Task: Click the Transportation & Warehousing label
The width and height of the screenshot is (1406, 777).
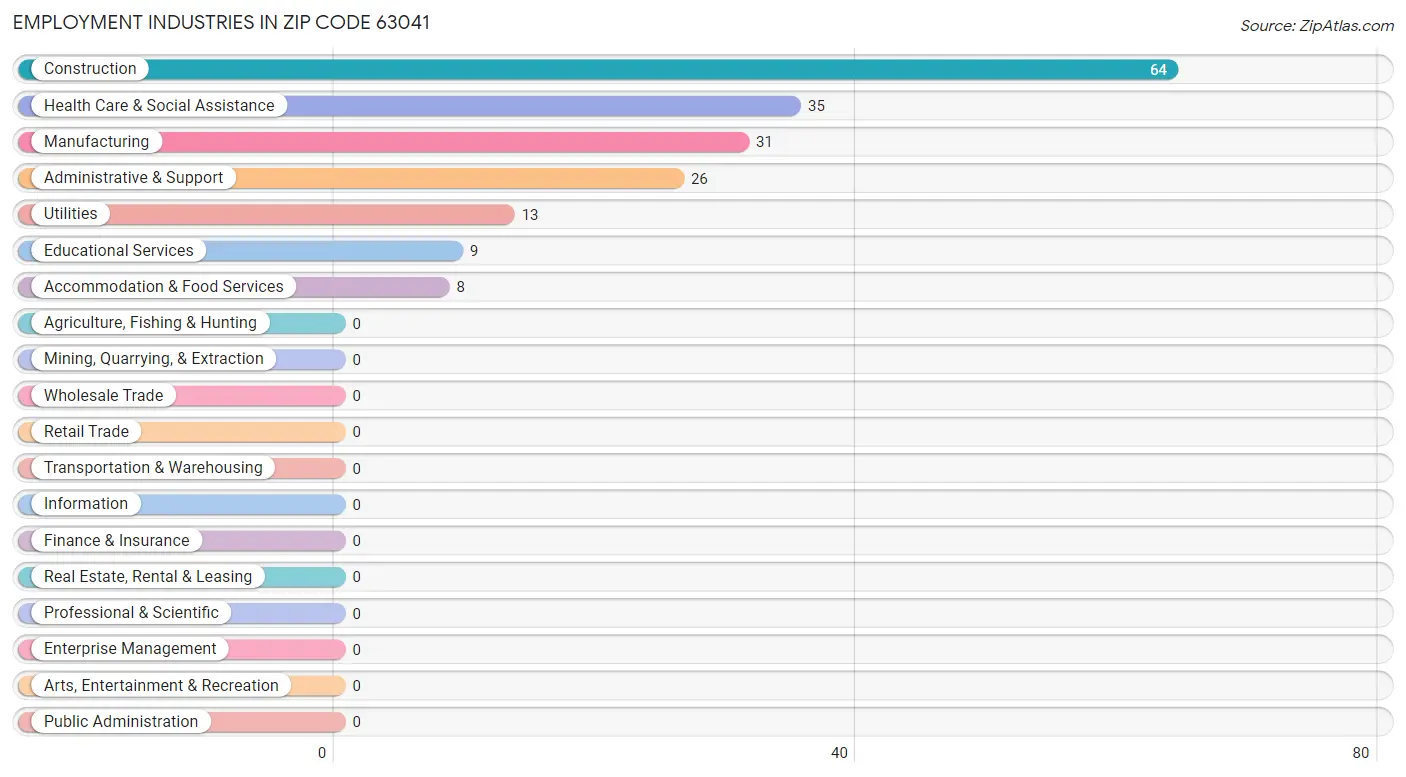Action: [153, 468]
